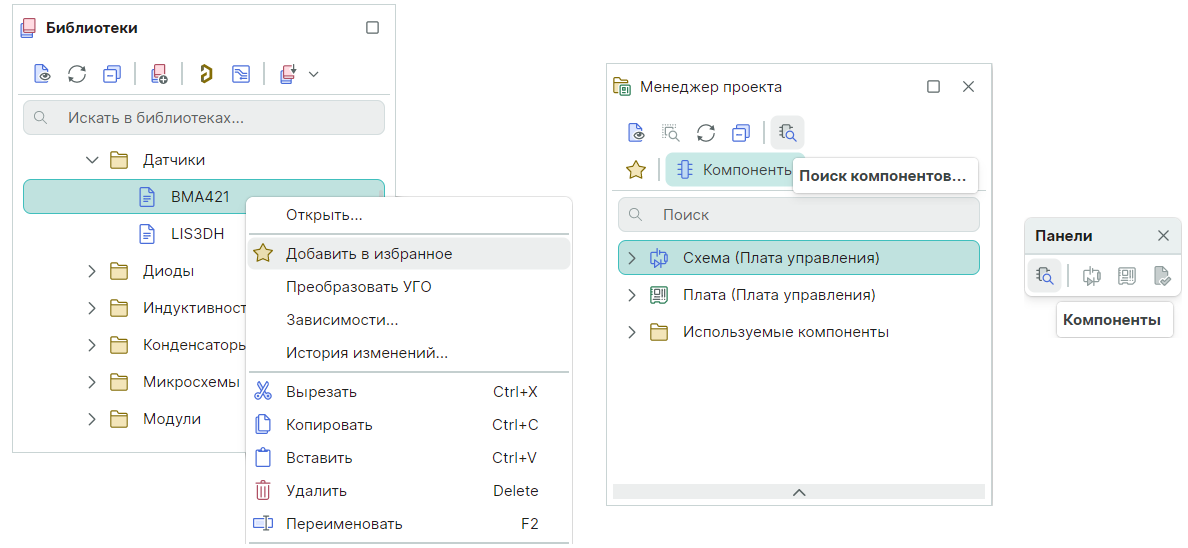Screen dimensions: 1188x548
Task: Toggle the favorites star filter in Менеджер проекта
Action: [635, 170]
